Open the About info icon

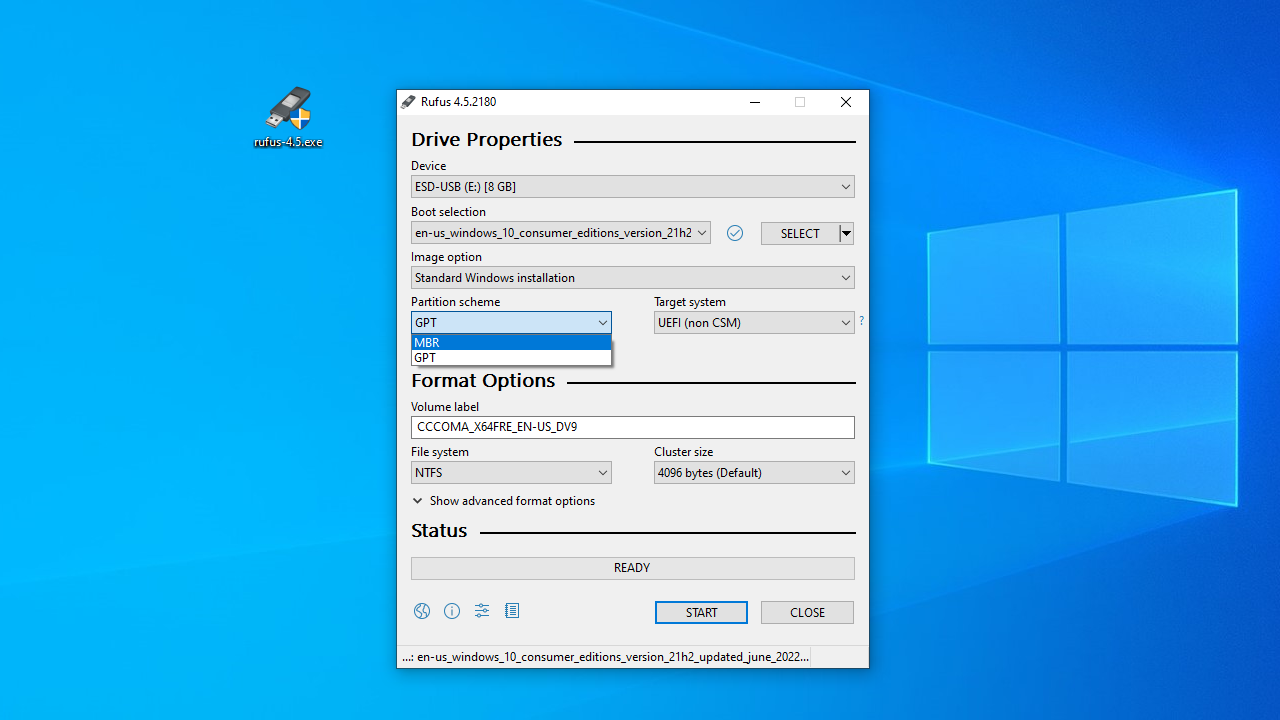pyautogui.click(x=452, y=611)
